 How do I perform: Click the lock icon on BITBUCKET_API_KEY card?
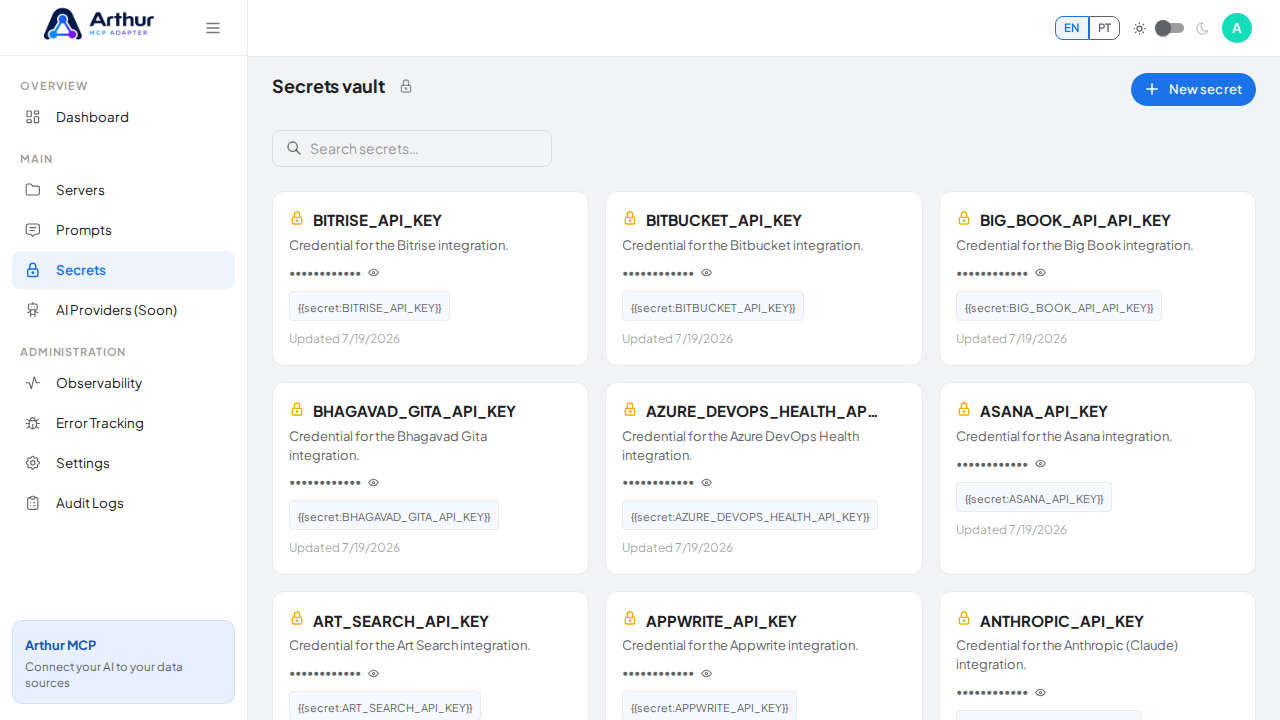tap(630, 218)
